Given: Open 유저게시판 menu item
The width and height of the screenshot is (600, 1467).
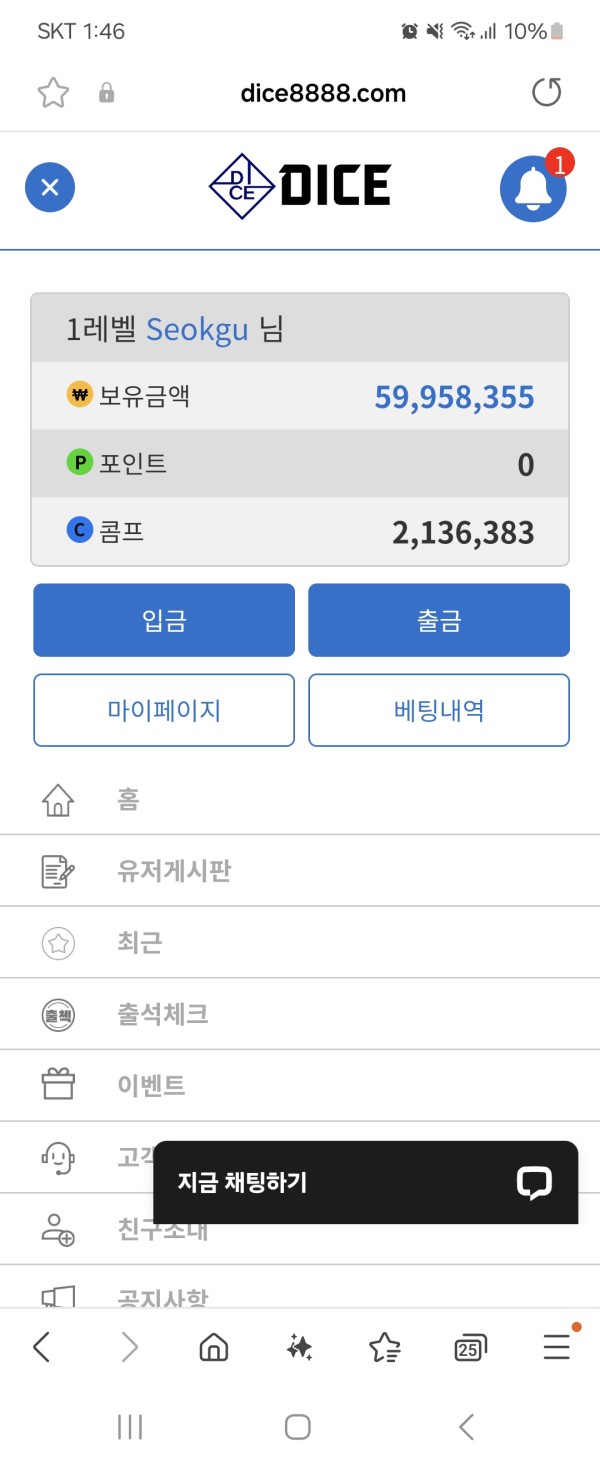Looking at the screenshot, I should click(300, 871).
